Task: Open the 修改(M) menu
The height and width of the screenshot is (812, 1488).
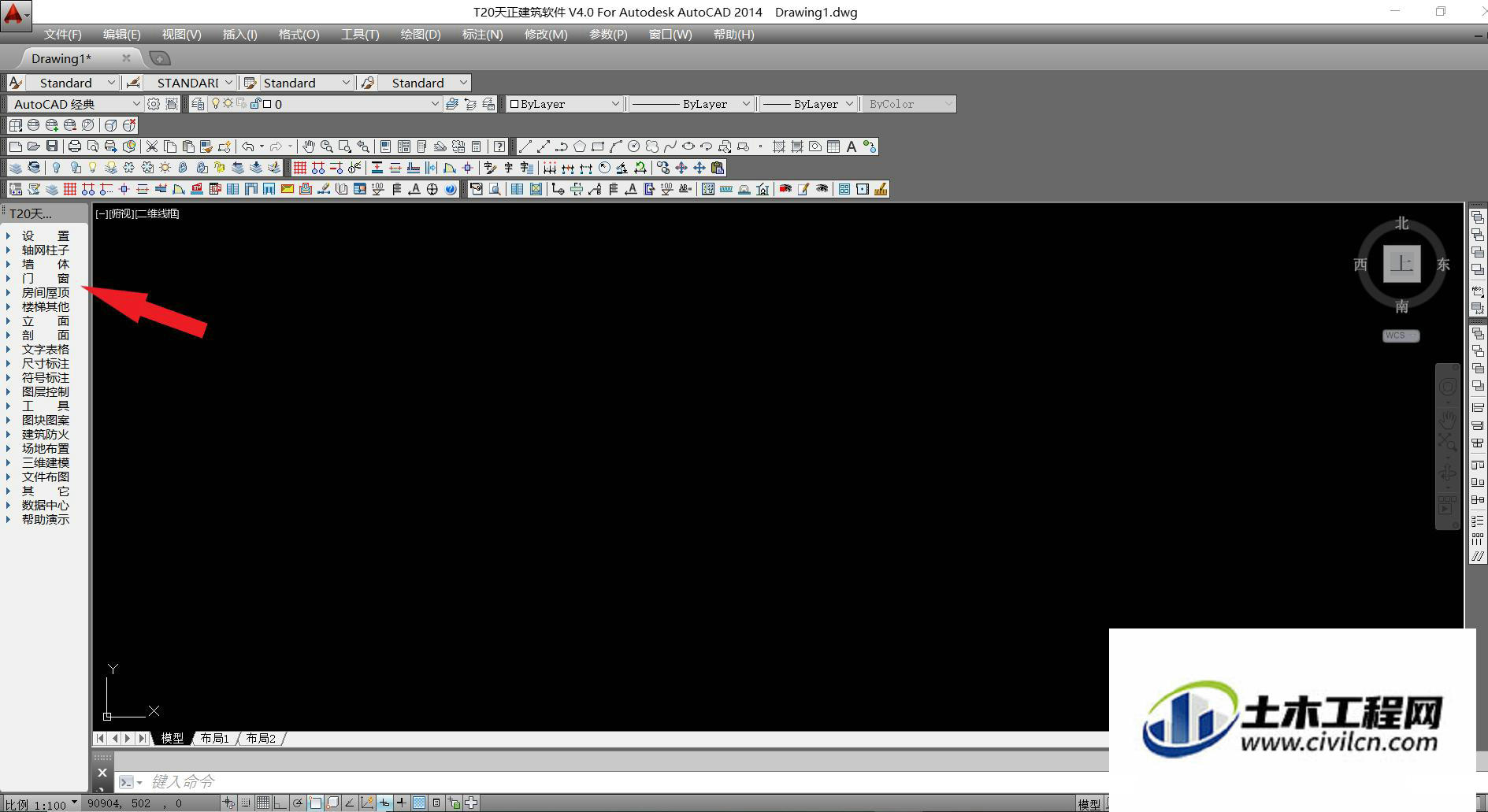Action: pyautogui.click(x=546, y=35)
